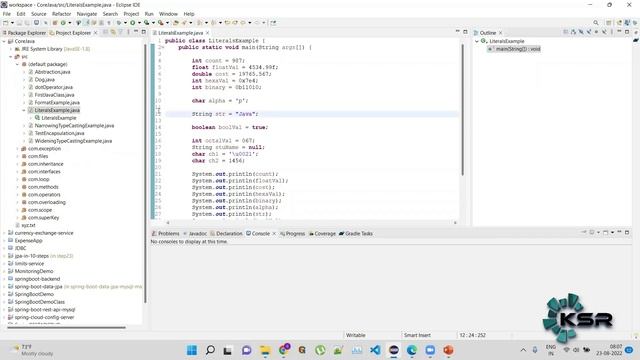Close the Console view tab

[x=274, y=233]
